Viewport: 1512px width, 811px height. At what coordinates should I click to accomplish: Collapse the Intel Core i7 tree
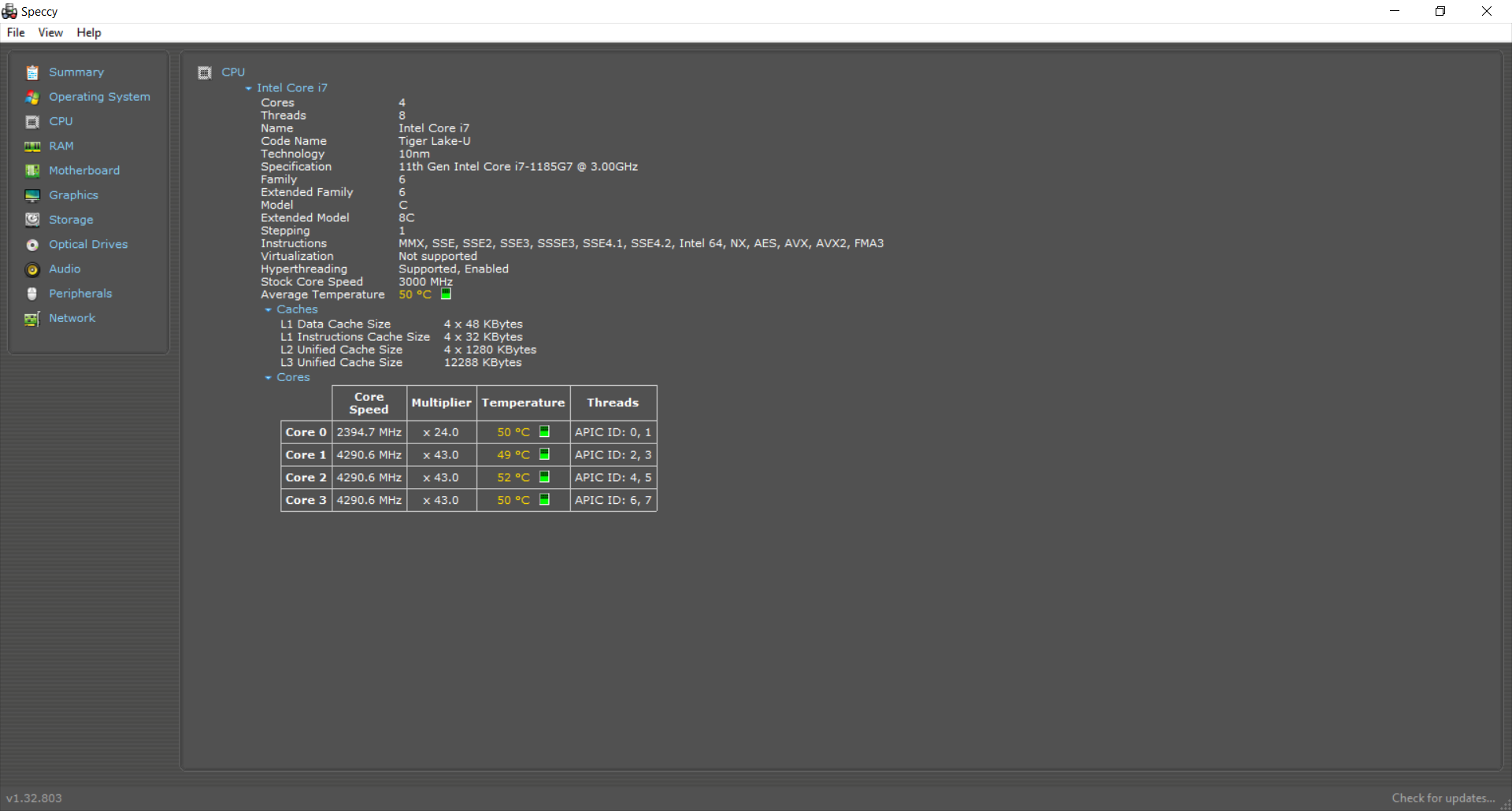248,87
